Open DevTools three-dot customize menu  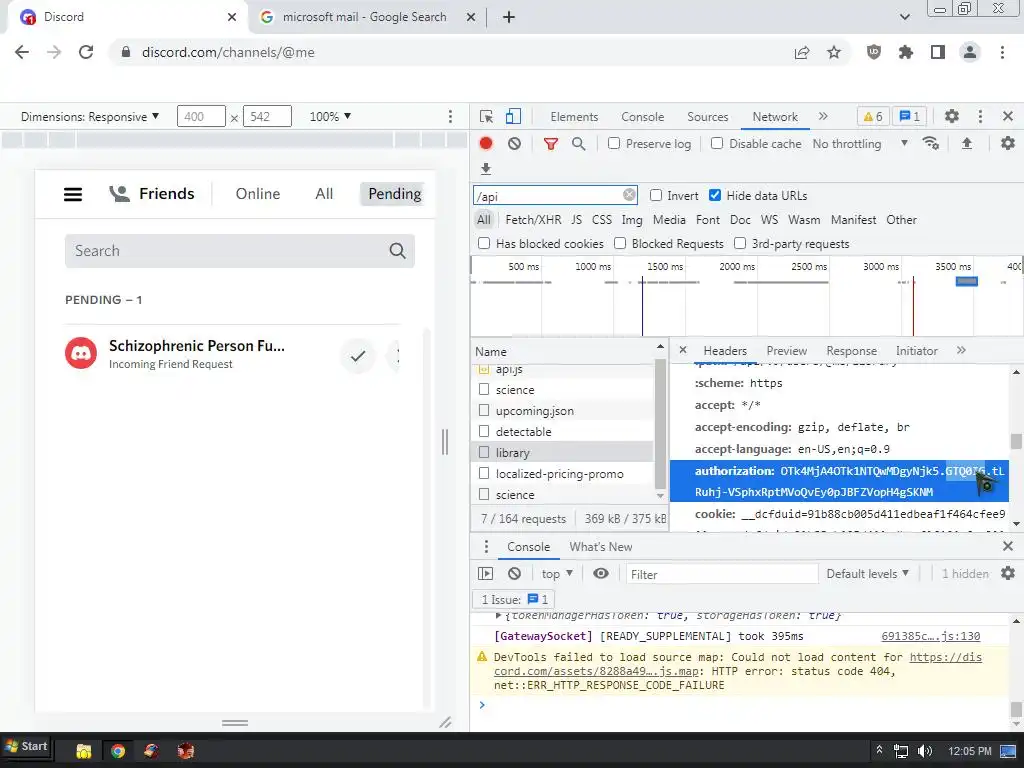click(x=980, y=116)
